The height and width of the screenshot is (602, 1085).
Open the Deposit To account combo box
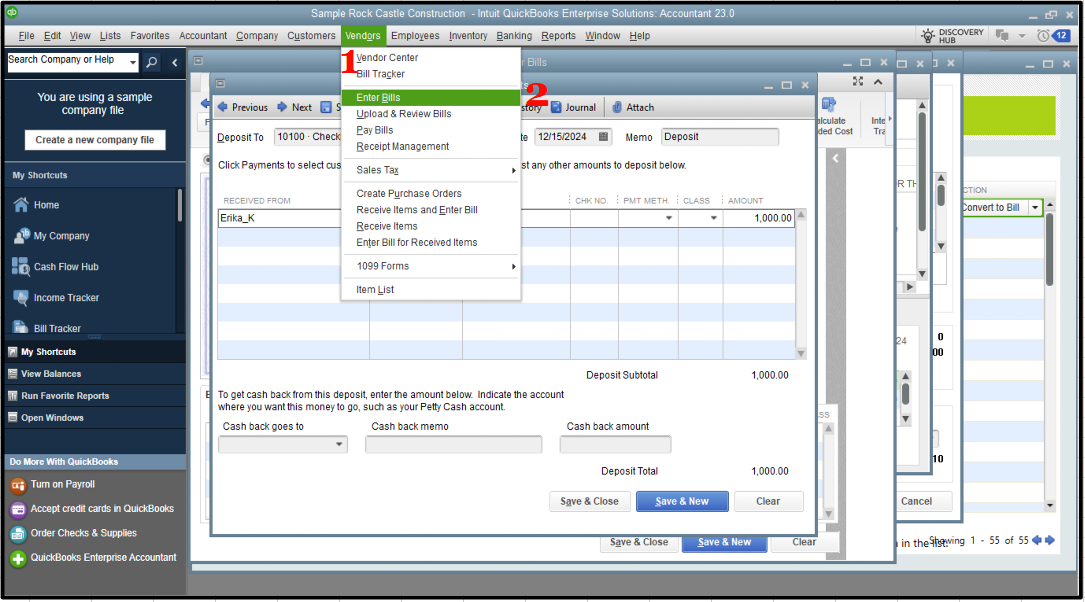pyautogui.click(x=308, y=137)
